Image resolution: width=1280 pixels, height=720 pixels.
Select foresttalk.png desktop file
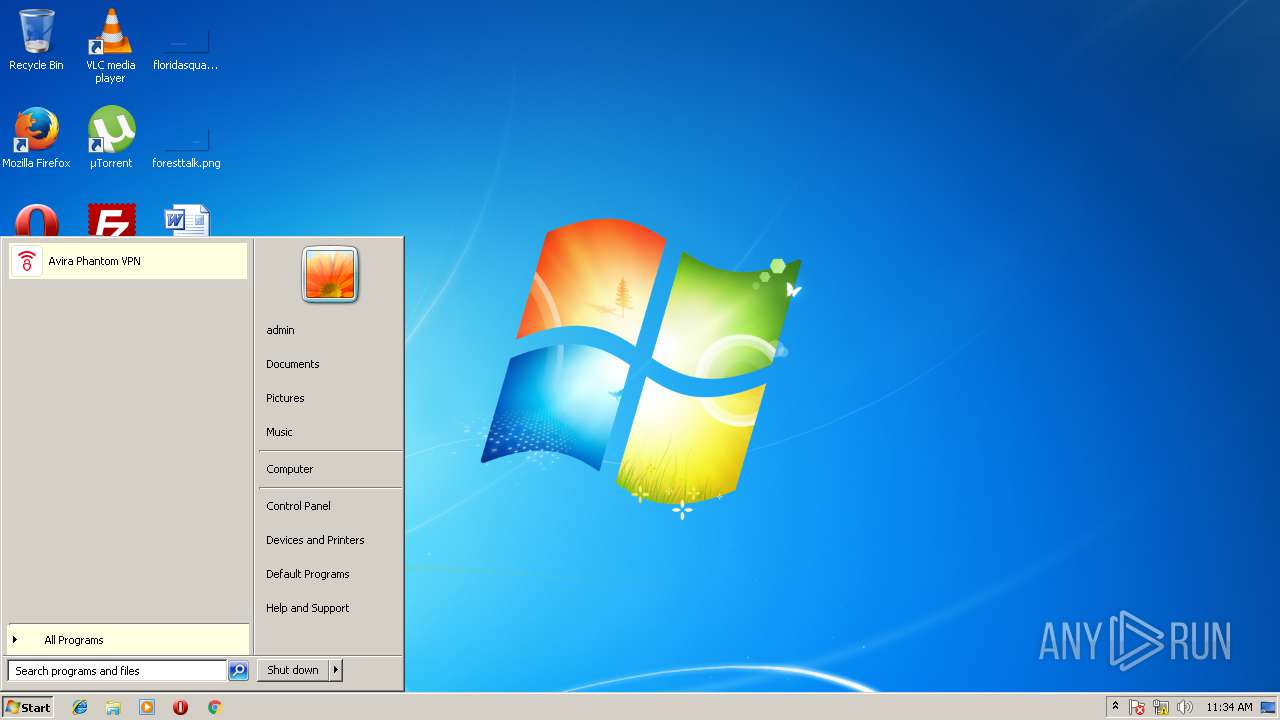[186, 145]
